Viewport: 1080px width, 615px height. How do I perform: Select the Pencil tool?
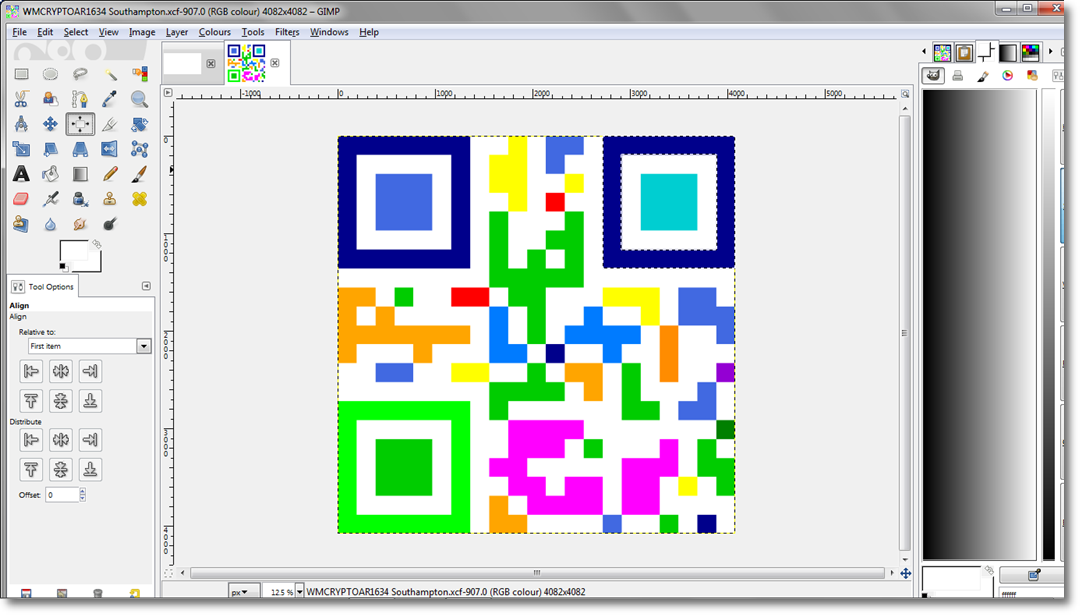[110, 174]
